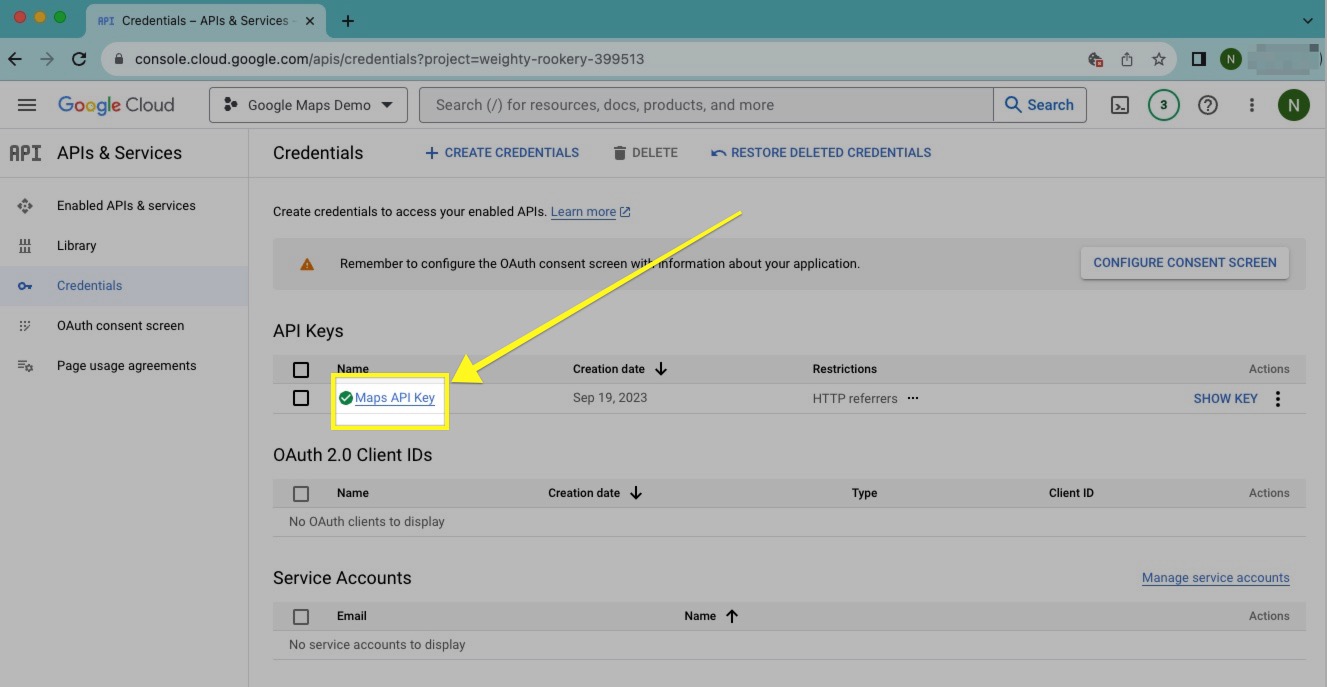Sort API Keys by Creation date arrow
1327x687 pixels.
(660, 369)
